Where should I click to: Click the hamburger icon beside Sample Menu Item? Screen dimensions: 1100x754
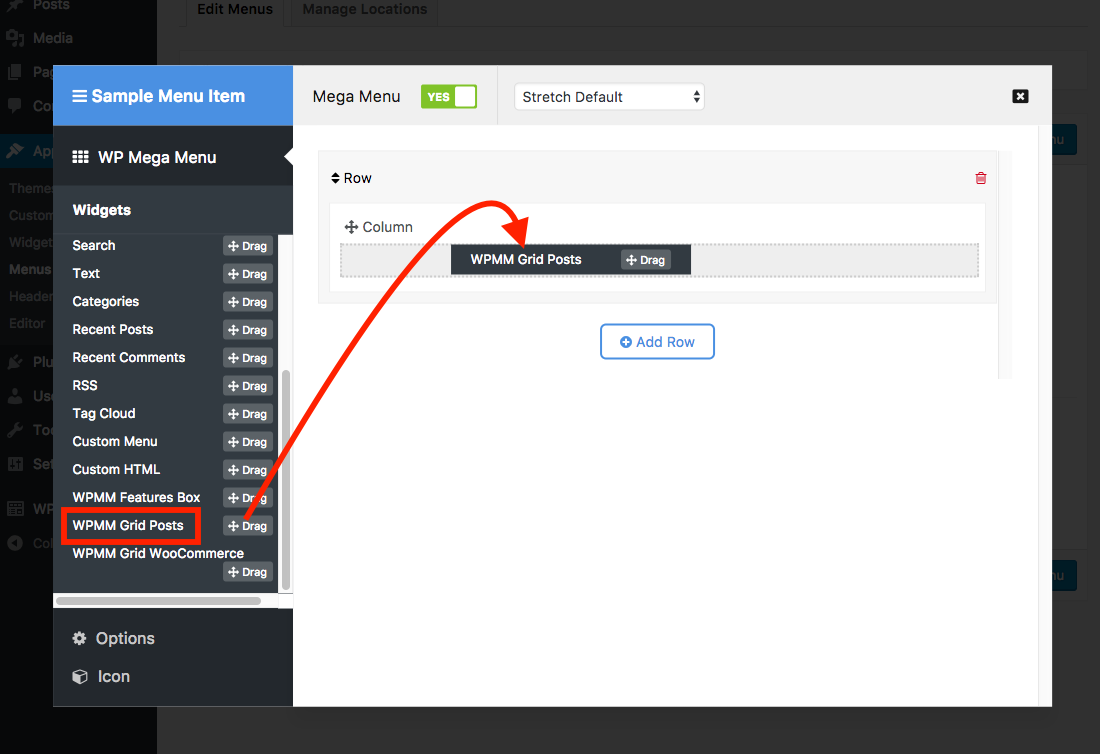[x=79, y=96]
